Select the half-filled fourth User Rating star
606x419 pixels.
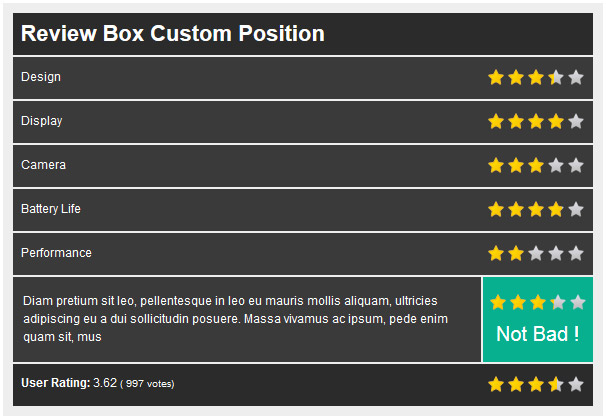[556, 385]
